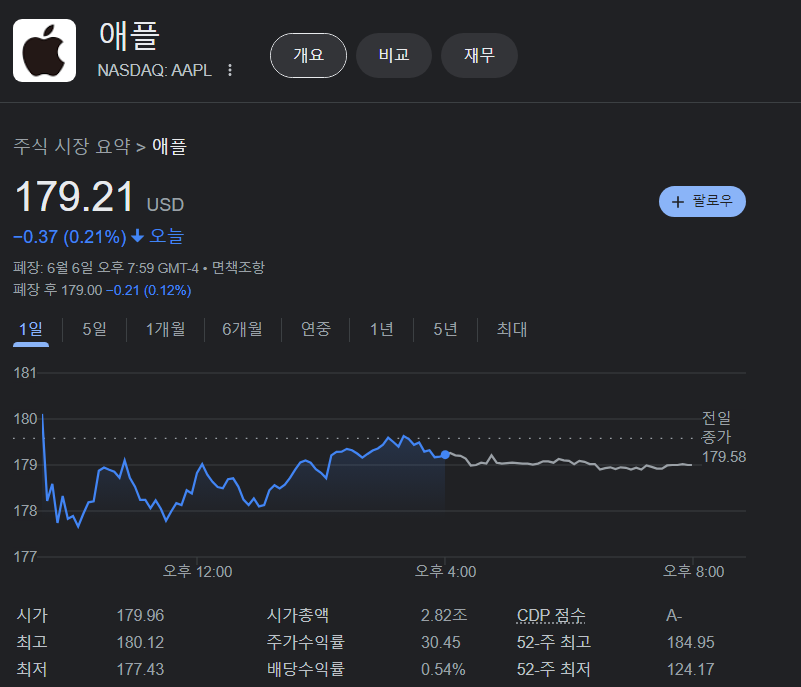Click the 시가총액 value 2.82조
801x687 pixels.
pyautogui.click(x=443, y=615)
